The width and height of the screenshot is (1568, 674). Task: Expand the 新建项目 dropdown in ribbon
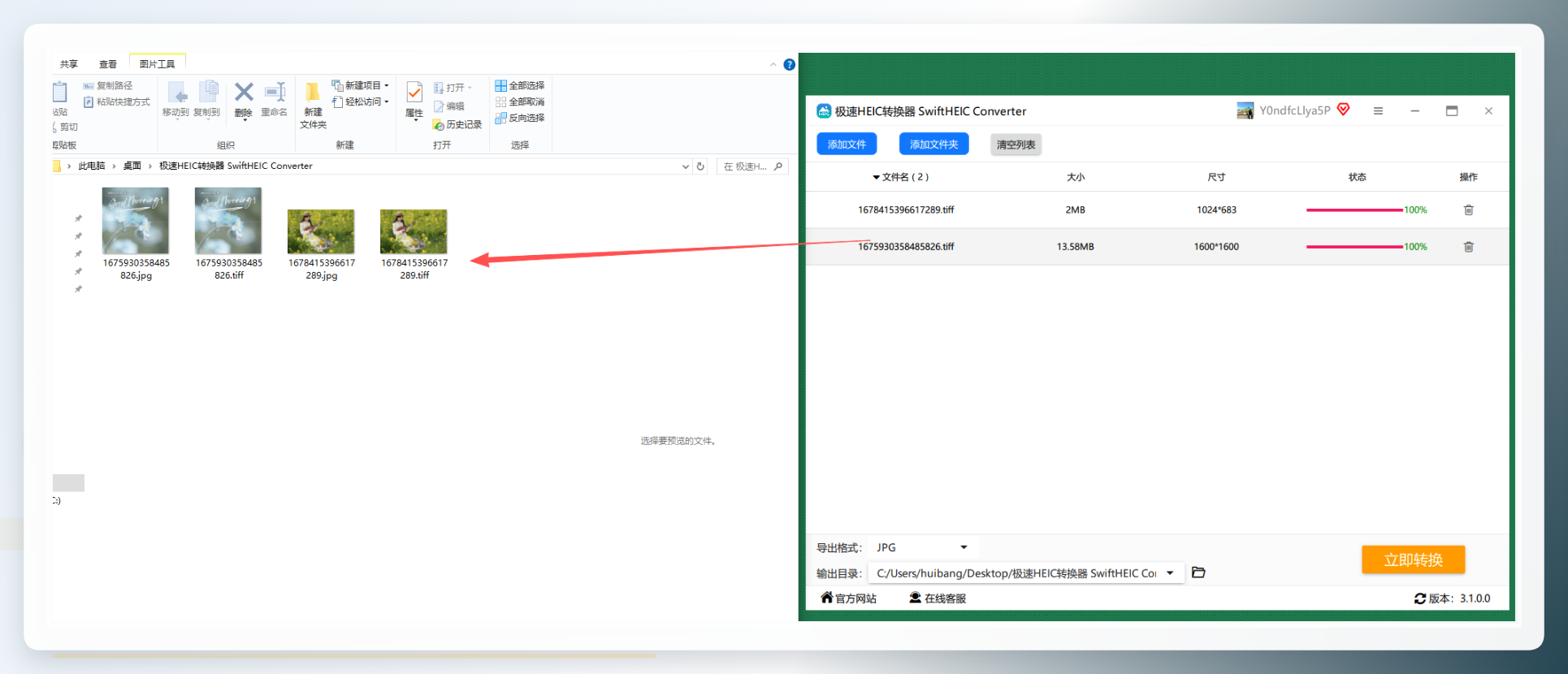pos(387,85)
